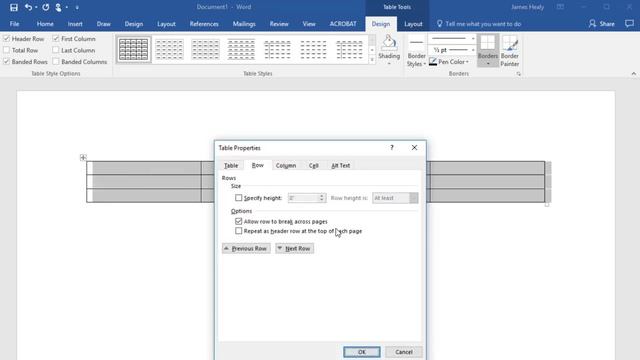Open the Comments speech bubble icon
Image resolution: width=640 pixels, height=360 pixels.
[x=629, y=24]
